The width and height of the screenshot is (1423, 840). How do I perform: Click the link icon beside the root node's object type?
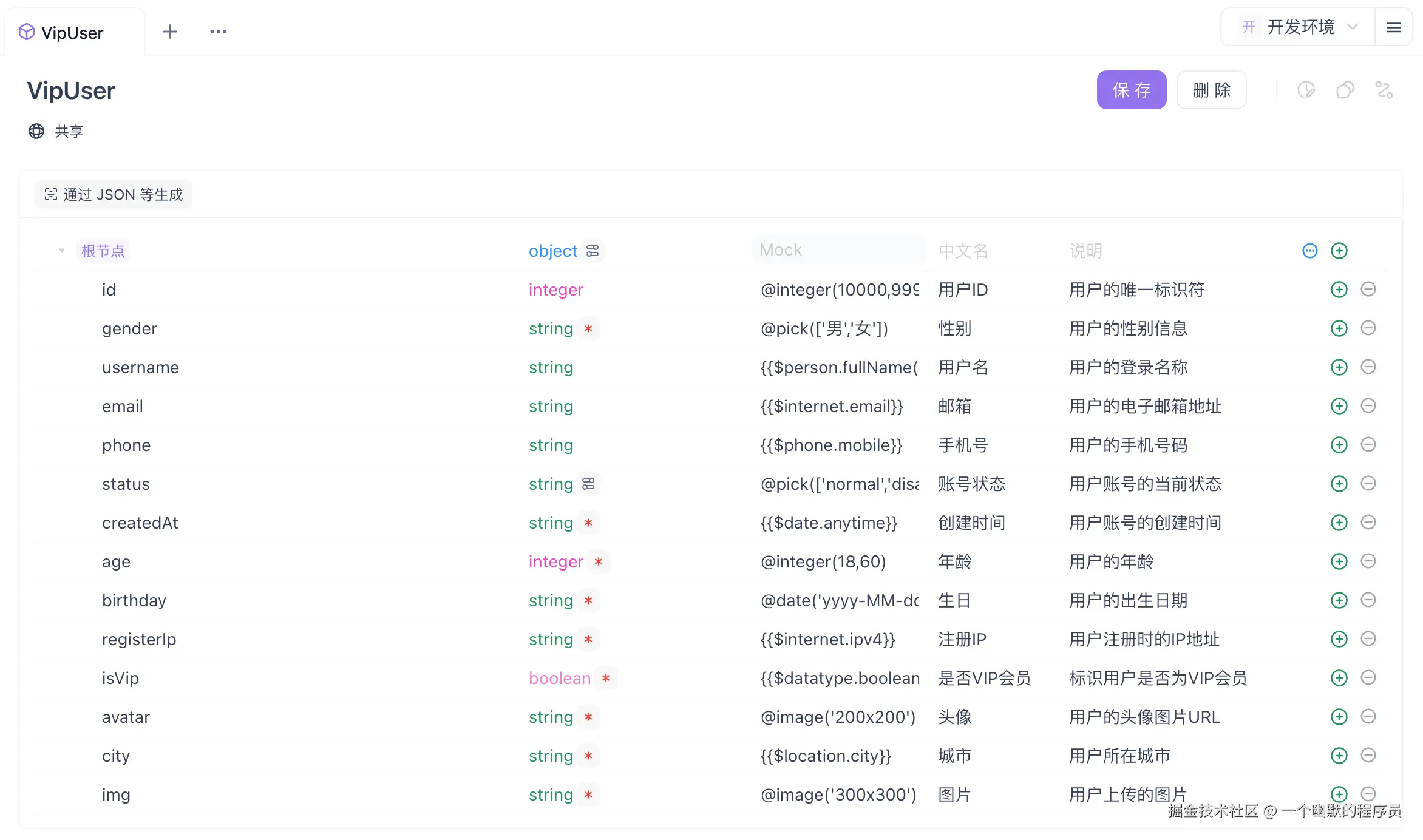[593, 250]
